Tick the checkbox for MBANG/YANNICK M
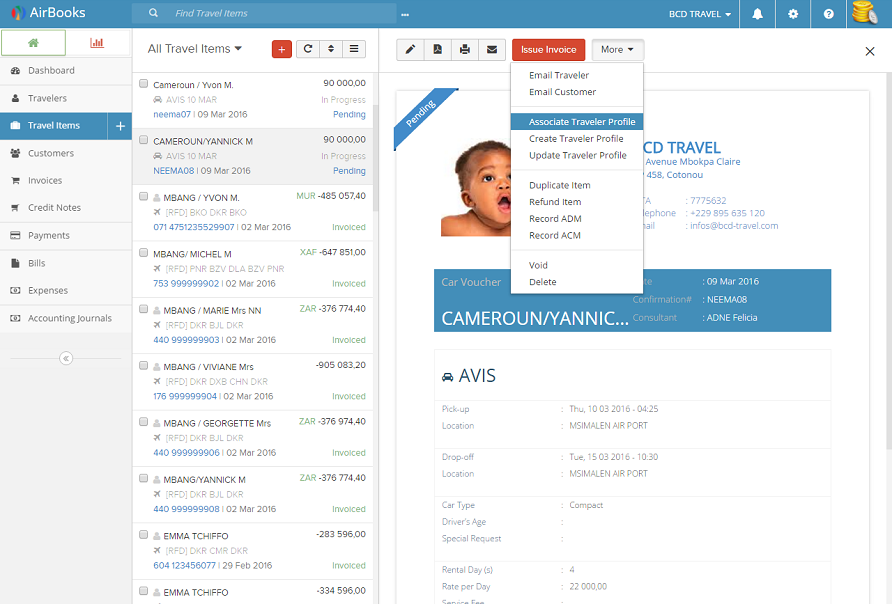Screen dimensions: 892x604 click(143, 478)
